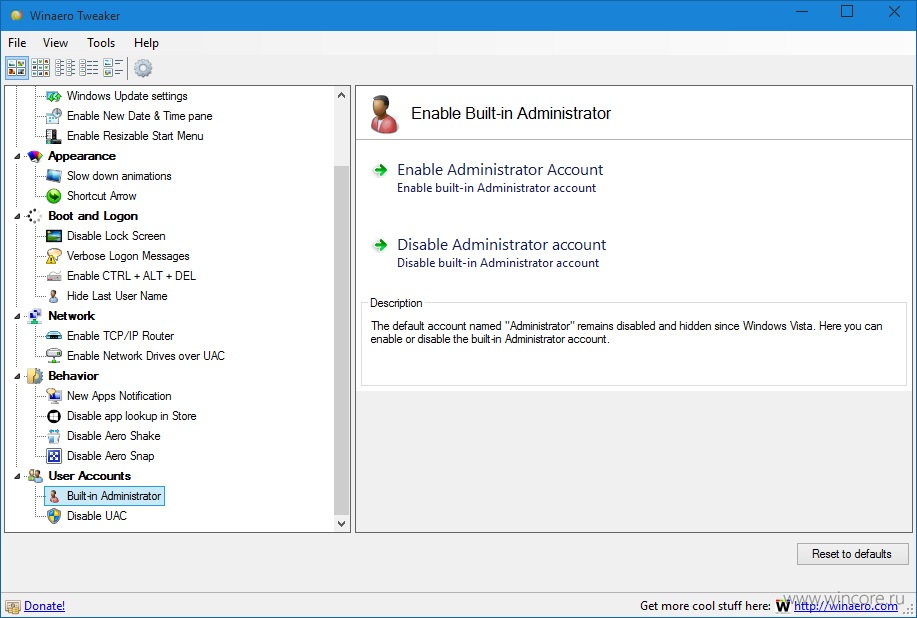
Task: Click the Enable Network Drives over UAC icon
Action: click(x=54, y=355)
